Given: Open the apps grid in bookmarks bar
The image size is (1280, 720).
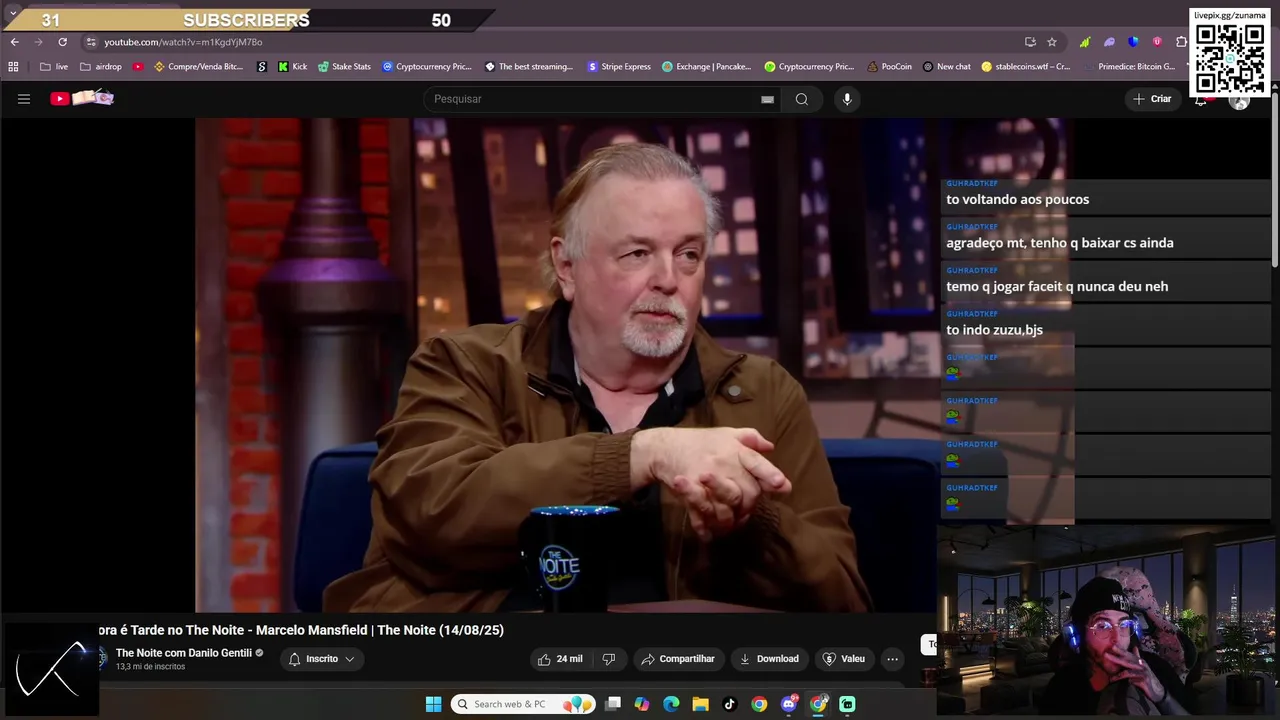Looking at the screenshot, I should pos(13,67).
